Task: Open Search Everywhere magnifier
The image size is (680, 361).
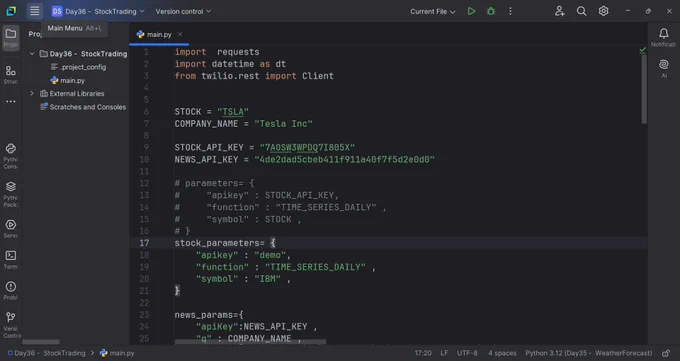Action: tap(582, 11)
